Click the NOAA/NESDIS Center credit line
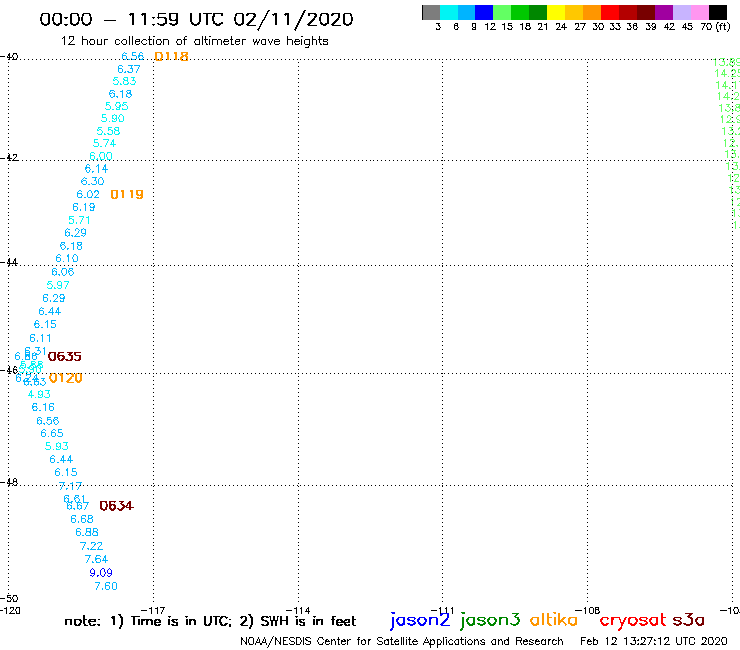Image resolution: width=740 pixels, height=650 pixels. [402, 642]
